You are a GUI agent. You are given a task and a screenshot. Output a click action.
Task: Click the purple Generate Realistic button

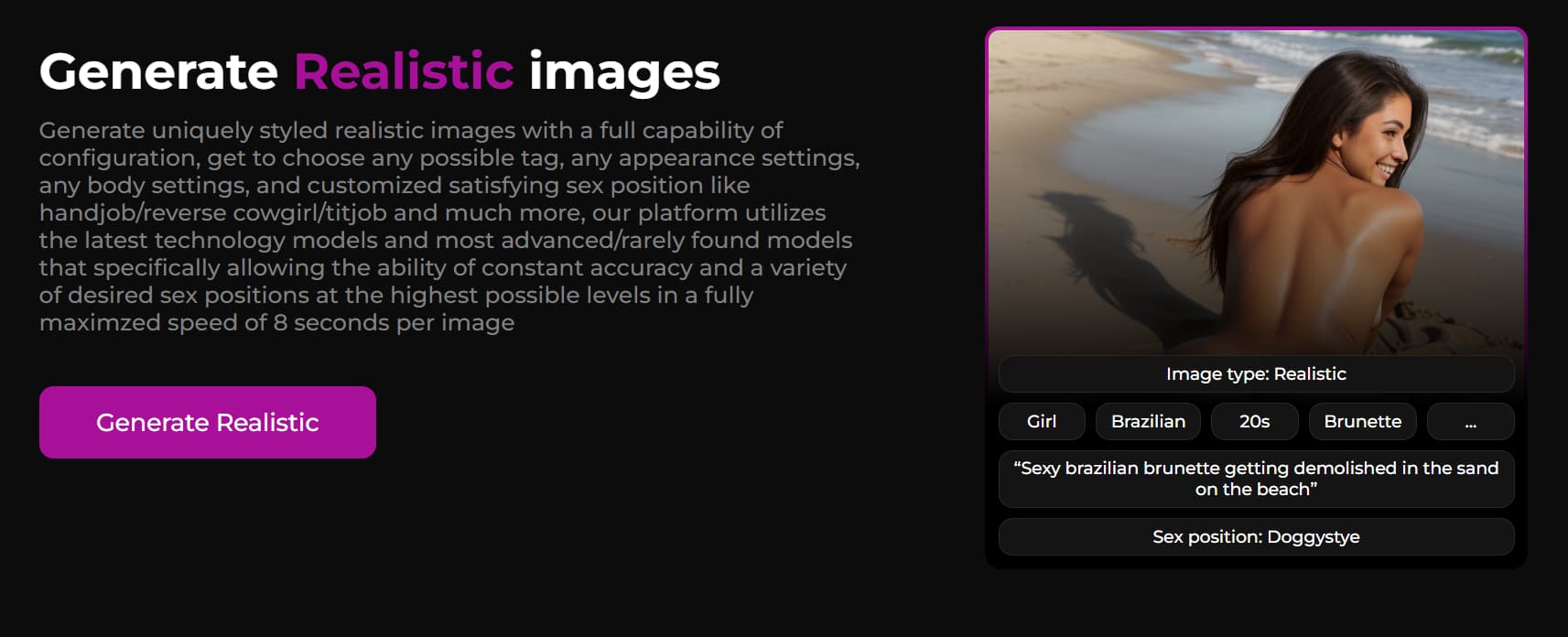pyautogui.click(x=208, y=422)
